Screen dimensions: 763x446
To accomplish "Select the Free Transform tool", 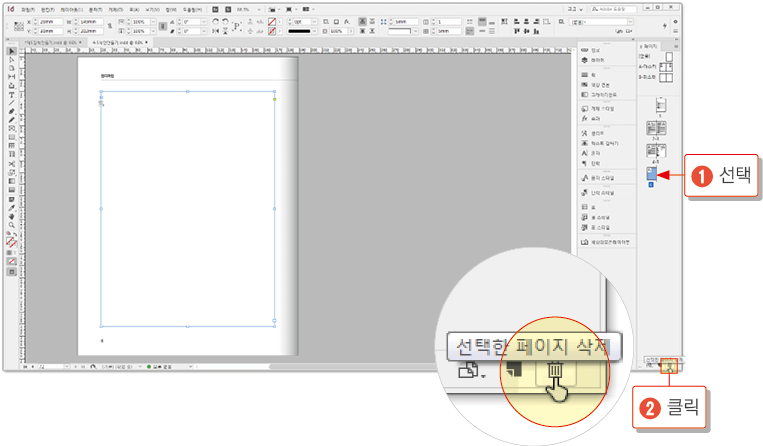I will pyautogui.click(x=12, y=172).
